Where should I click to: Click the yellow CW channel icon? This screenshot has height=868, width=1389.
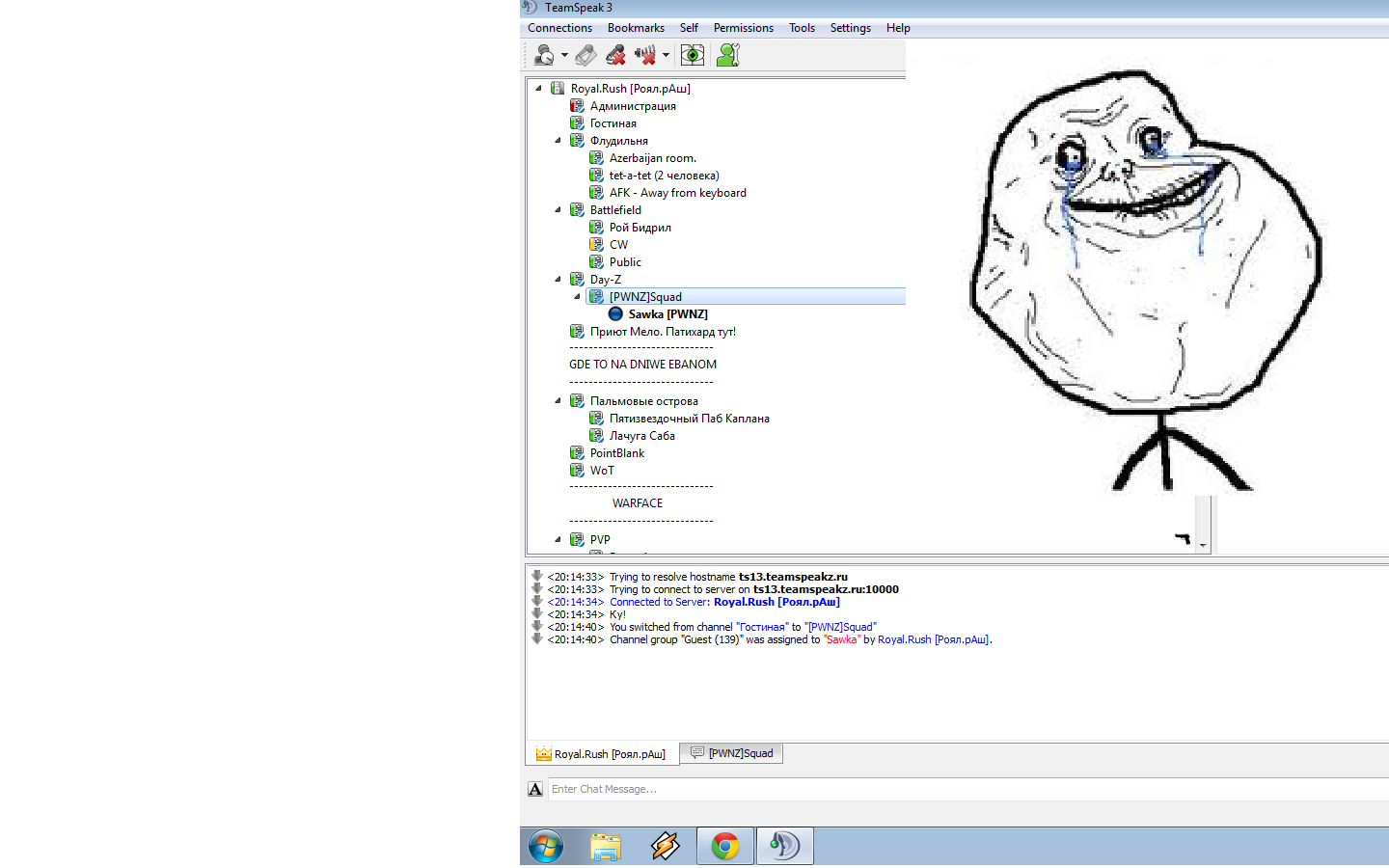[x=596, y=244]
